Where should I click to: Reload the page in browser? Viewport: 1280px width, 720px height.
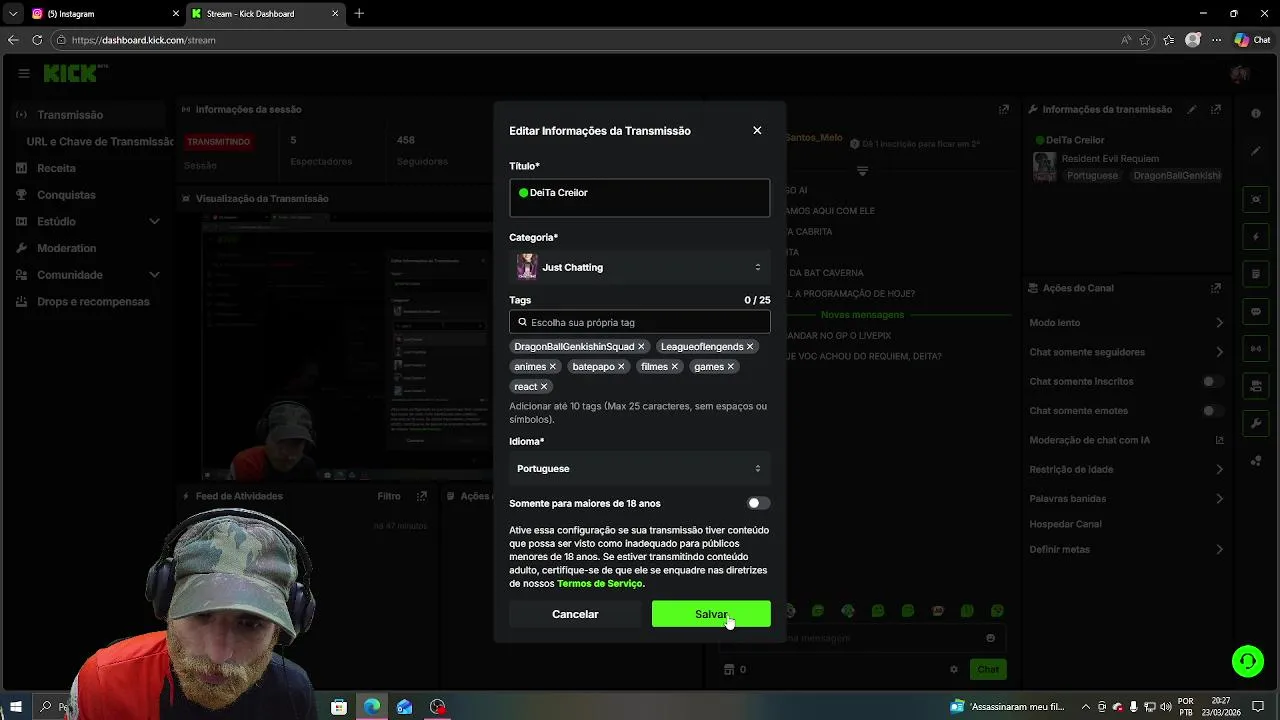37,40
